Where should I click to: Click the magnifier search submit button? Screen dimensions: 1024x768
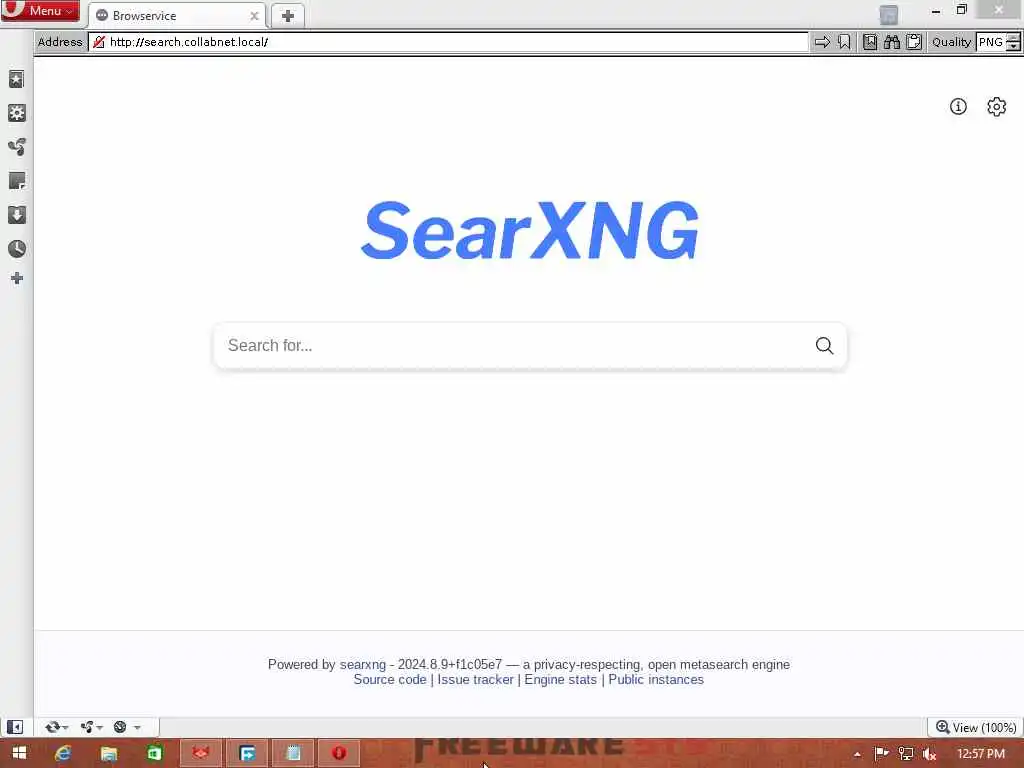[824, 345]
